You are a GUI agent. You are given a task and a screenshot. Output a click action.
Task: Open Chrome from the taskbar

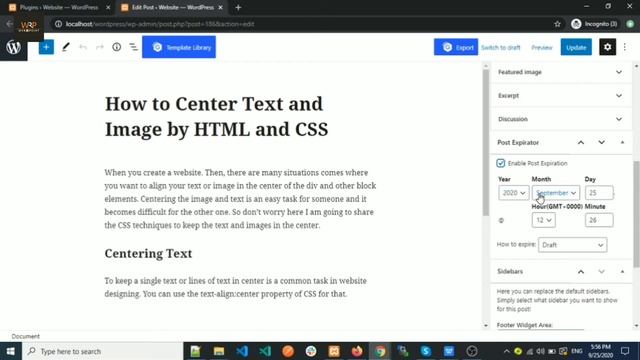(x=380, y=351)
